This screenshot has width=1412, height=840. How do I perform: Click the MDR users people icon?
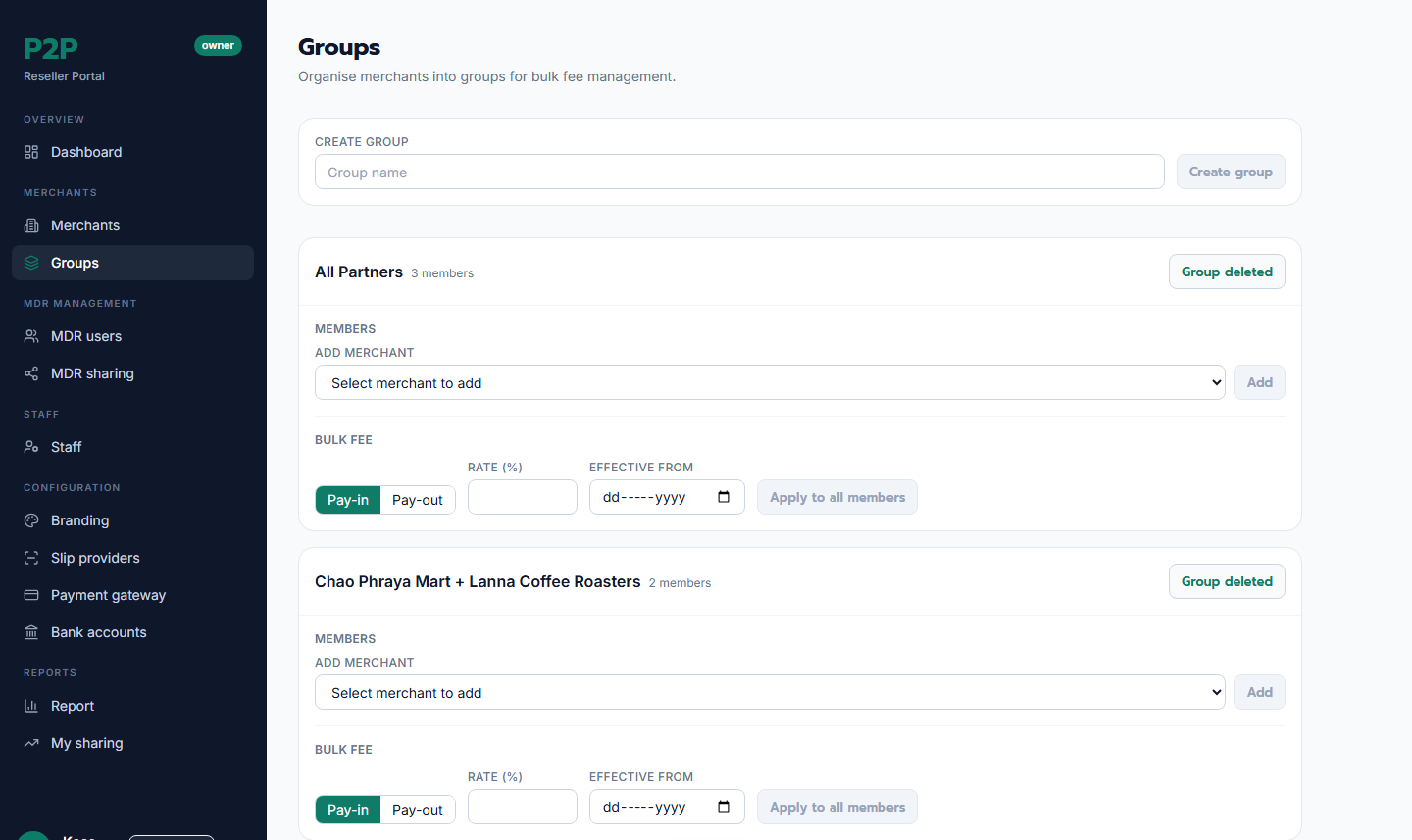coord(31,336)
